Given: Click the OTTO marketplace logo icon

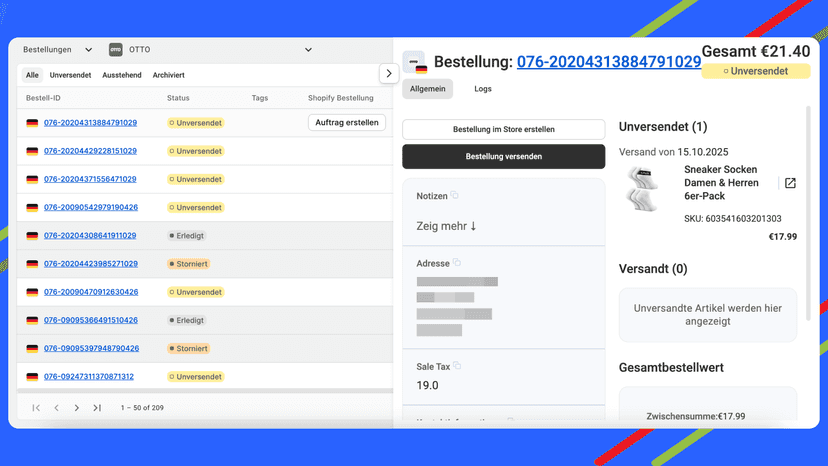Looking at the screenshot, I should tap(116, 50).
